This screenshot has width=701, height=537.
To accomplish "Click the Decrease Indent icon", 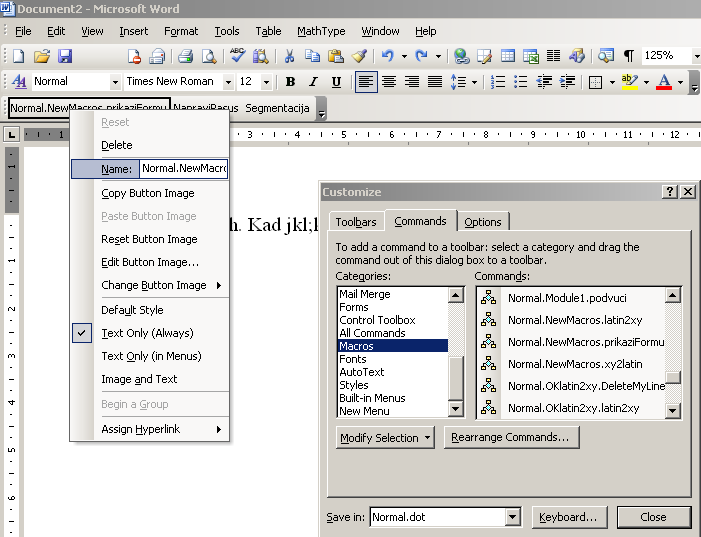I will [x=544, y=82].
